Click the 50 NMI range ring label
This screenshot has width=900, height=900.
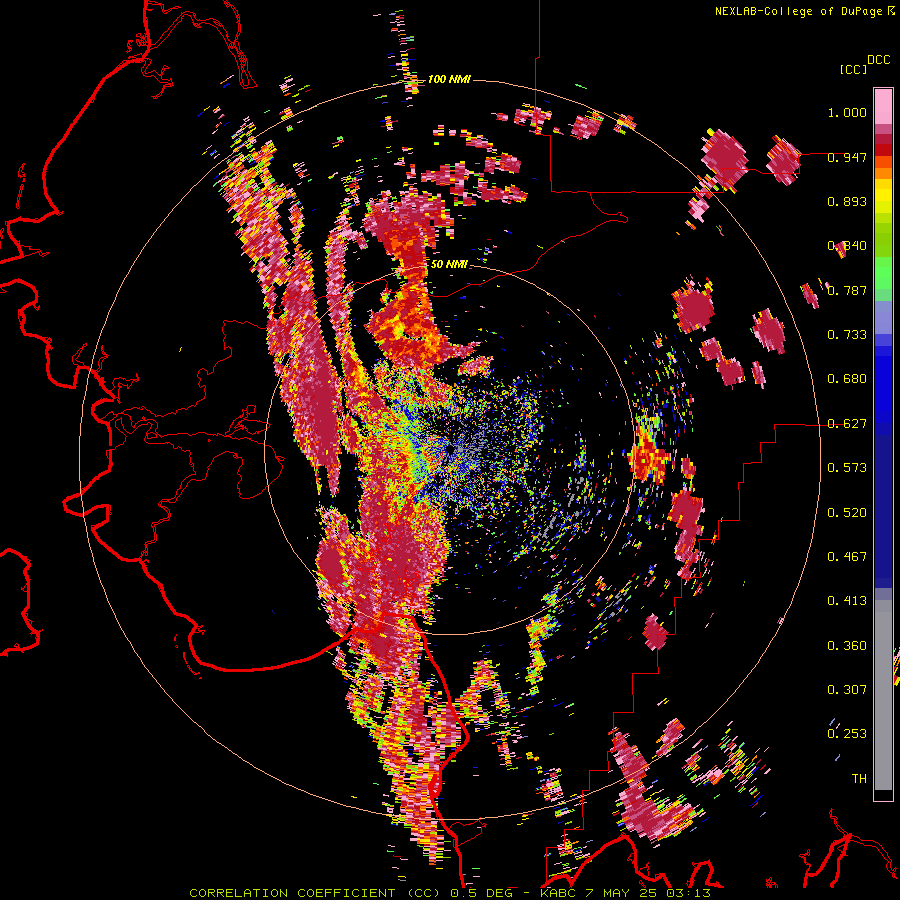click(x=449, y=264)
